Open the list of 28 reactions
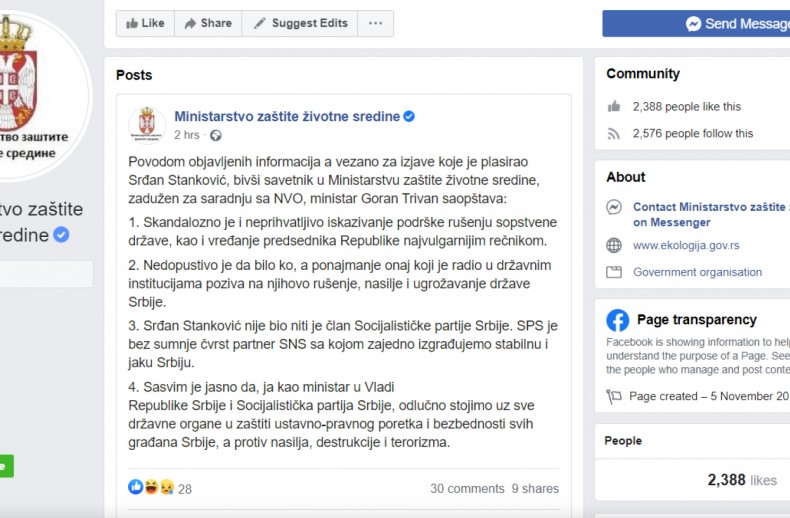 [185, 489]
